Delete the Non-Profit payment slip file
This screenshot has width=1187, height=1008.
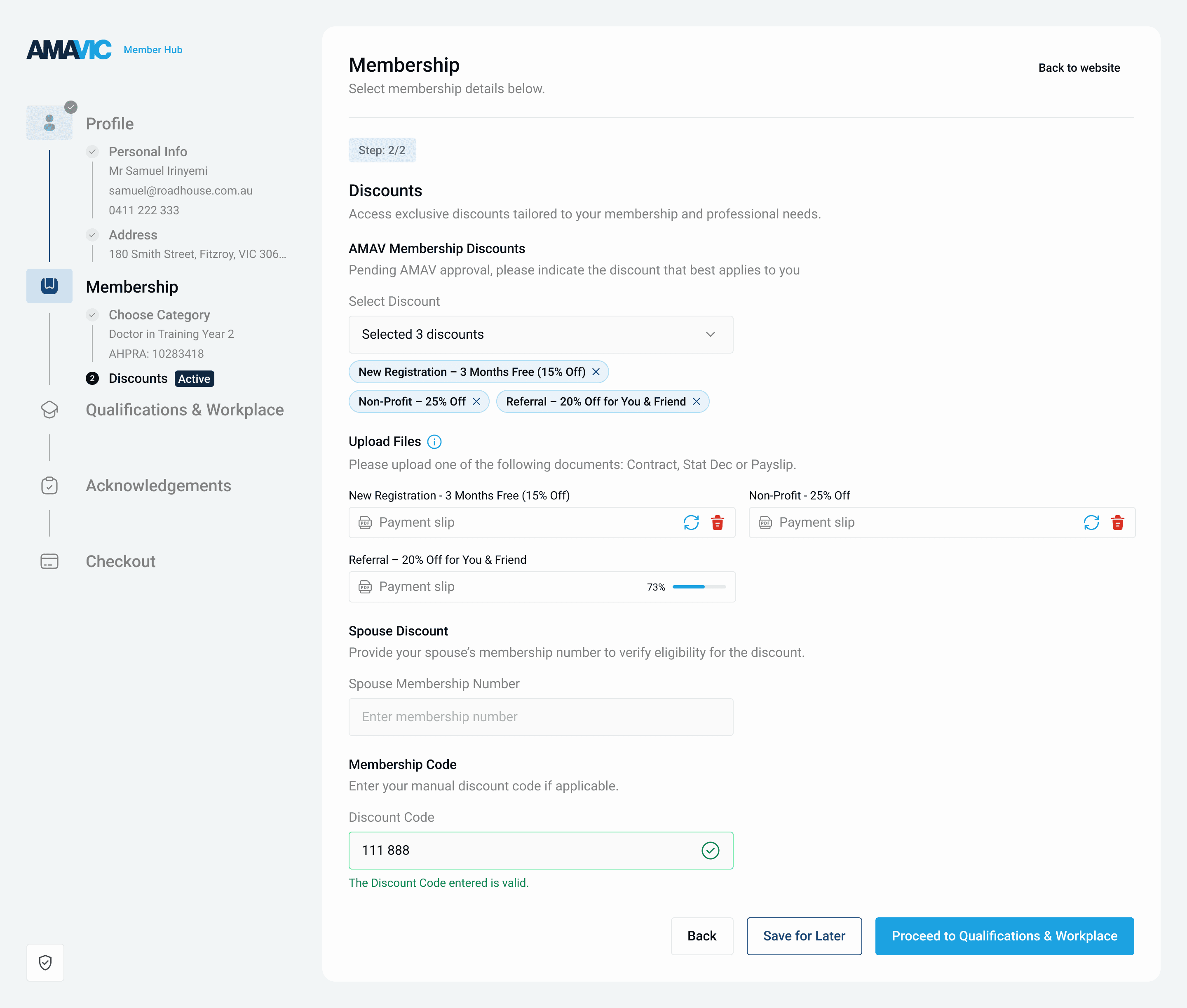[1117, 522]
